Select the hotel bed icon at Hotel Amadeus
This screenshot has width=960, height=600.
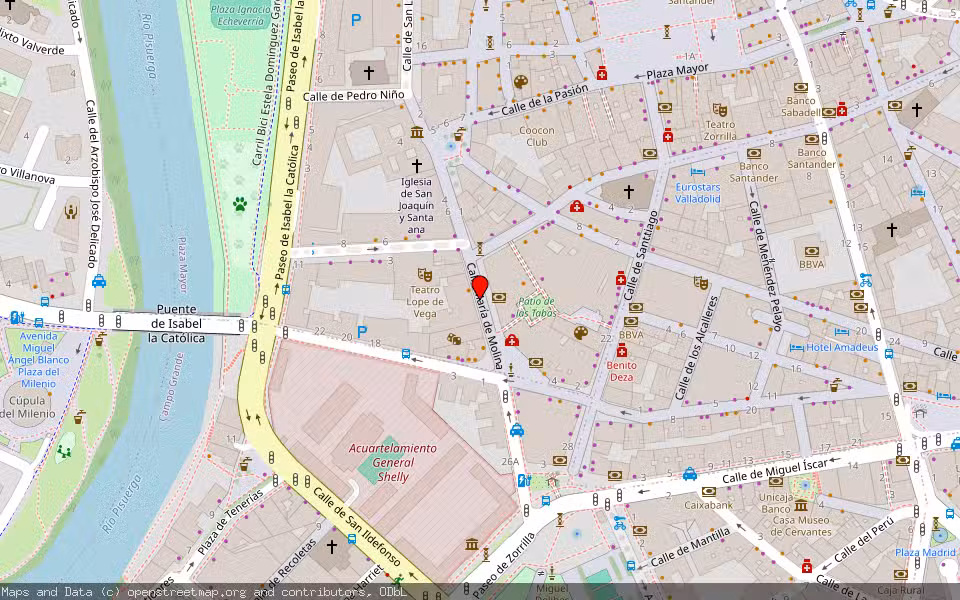pos(797,347)
